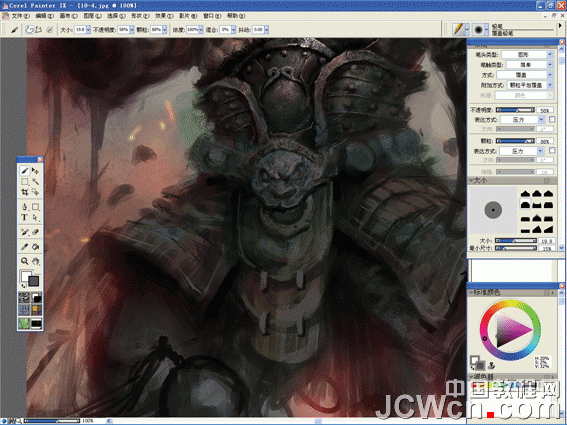The width and height of the screenshot is (567, 425).
Task: Click the straight line strokes icon
Action: click(x=38, y=30)
